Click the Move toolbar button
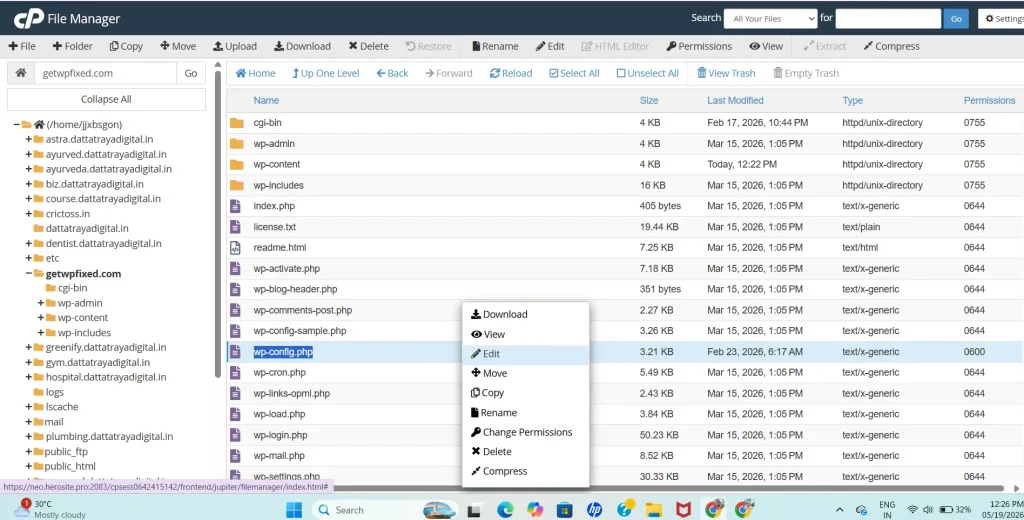 [x=178, y=46]
